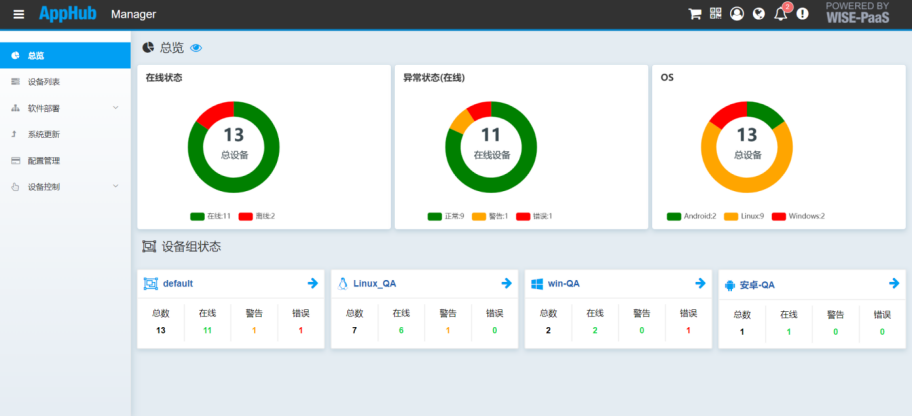Viewport: 912px width, 416px height.
Task: Click the 设备组状态 heading icon
Action: pos(149,247)
